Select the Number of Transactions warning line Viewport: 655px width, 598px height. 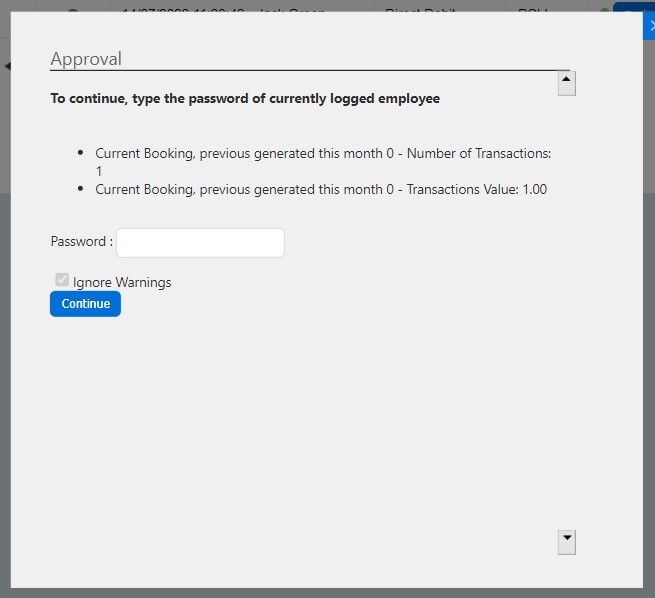322,154
